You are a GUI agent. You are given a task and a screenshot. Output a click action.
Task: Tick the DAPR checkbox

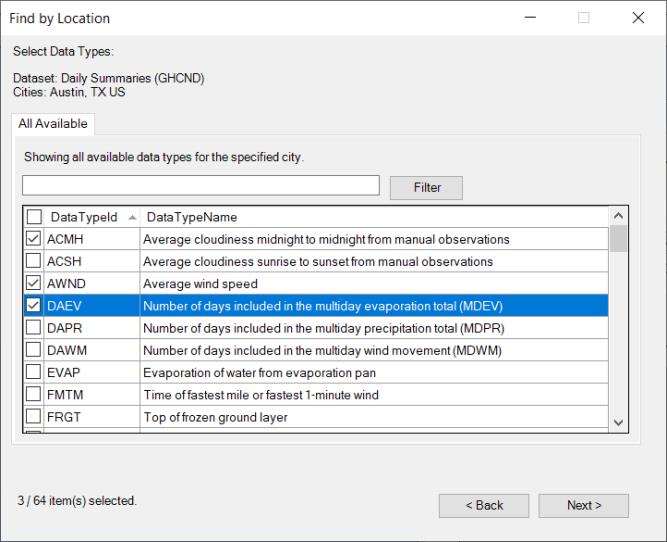click(x=34, y=327)
